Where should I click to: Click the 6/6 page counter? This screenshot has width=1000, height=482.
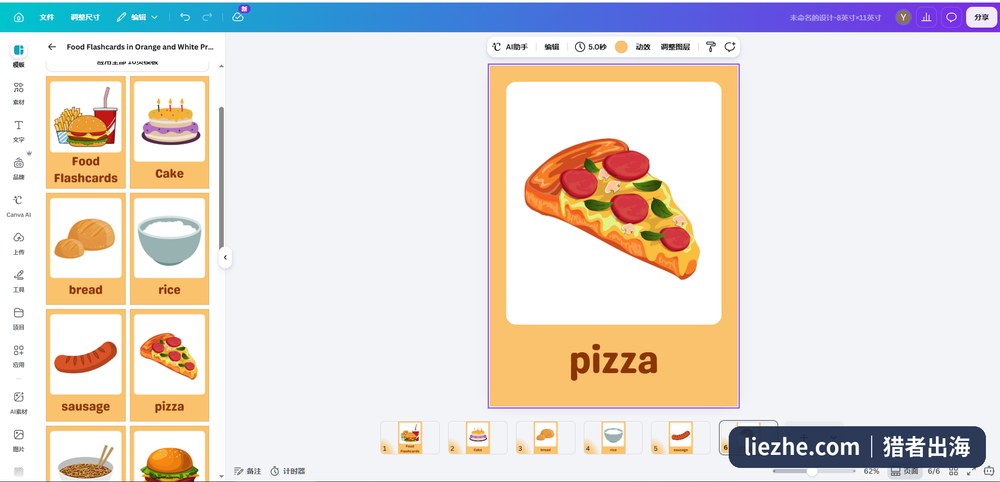[934, 471]
